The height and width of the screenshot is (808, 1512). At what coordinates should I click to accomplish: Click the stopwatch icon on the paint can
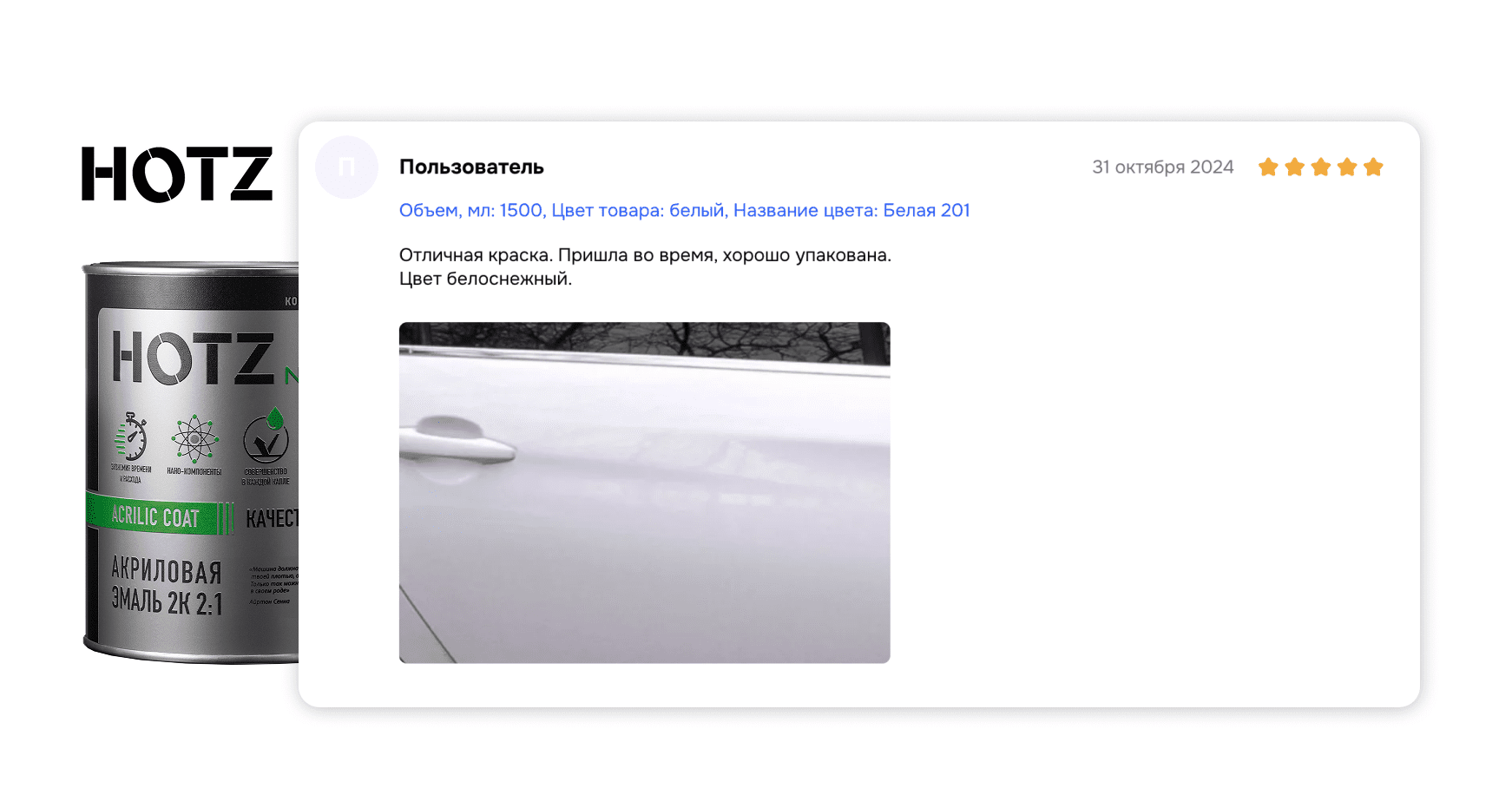131,437
